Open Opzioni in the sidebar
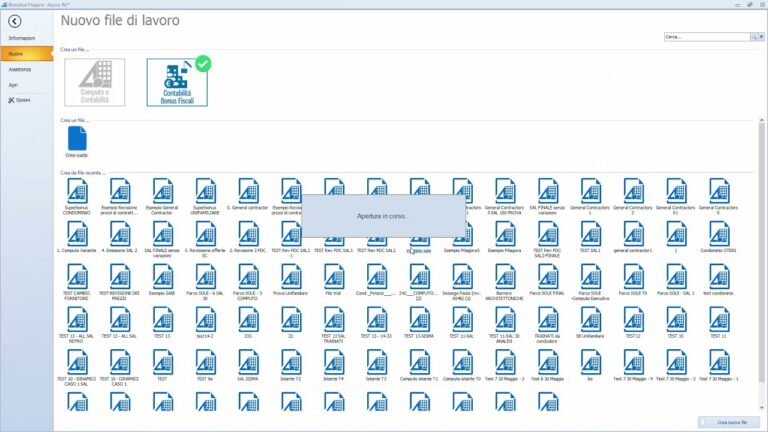This screenshot has height=432, width=768. click(x=20, y=100)
